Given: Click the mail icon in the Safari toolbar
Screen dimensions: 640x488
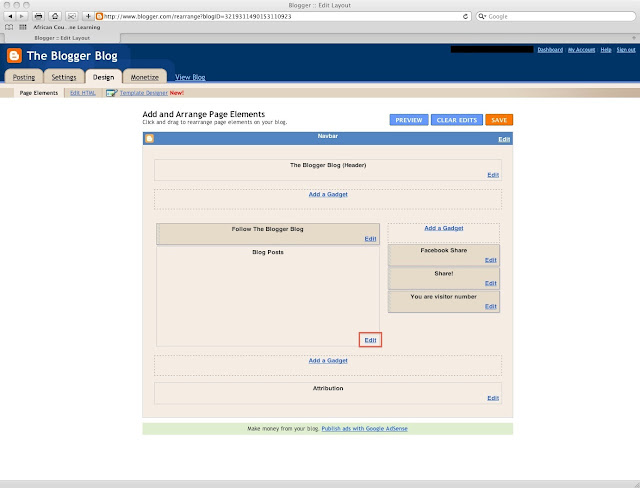Looking at the screenshot, I should click(x=71, y=16).
